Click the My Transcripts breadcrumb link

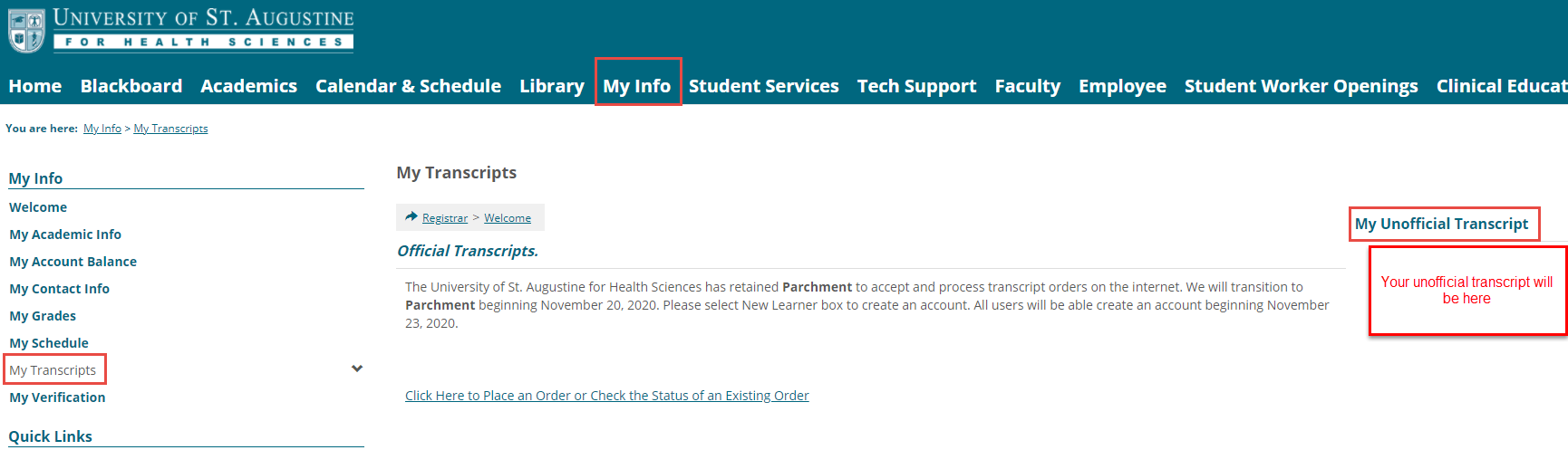click(170, 129)
